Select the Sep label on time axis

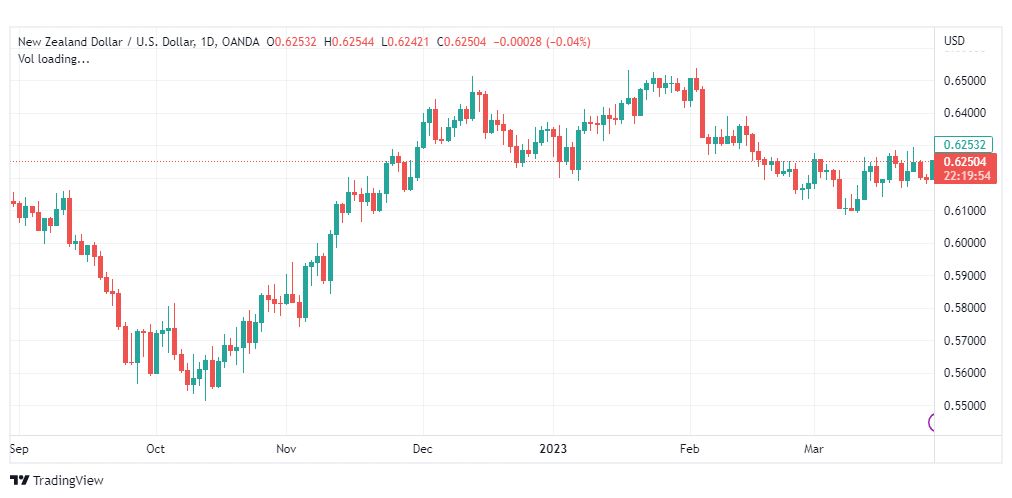pyautogui.click(x=19, y=448)
